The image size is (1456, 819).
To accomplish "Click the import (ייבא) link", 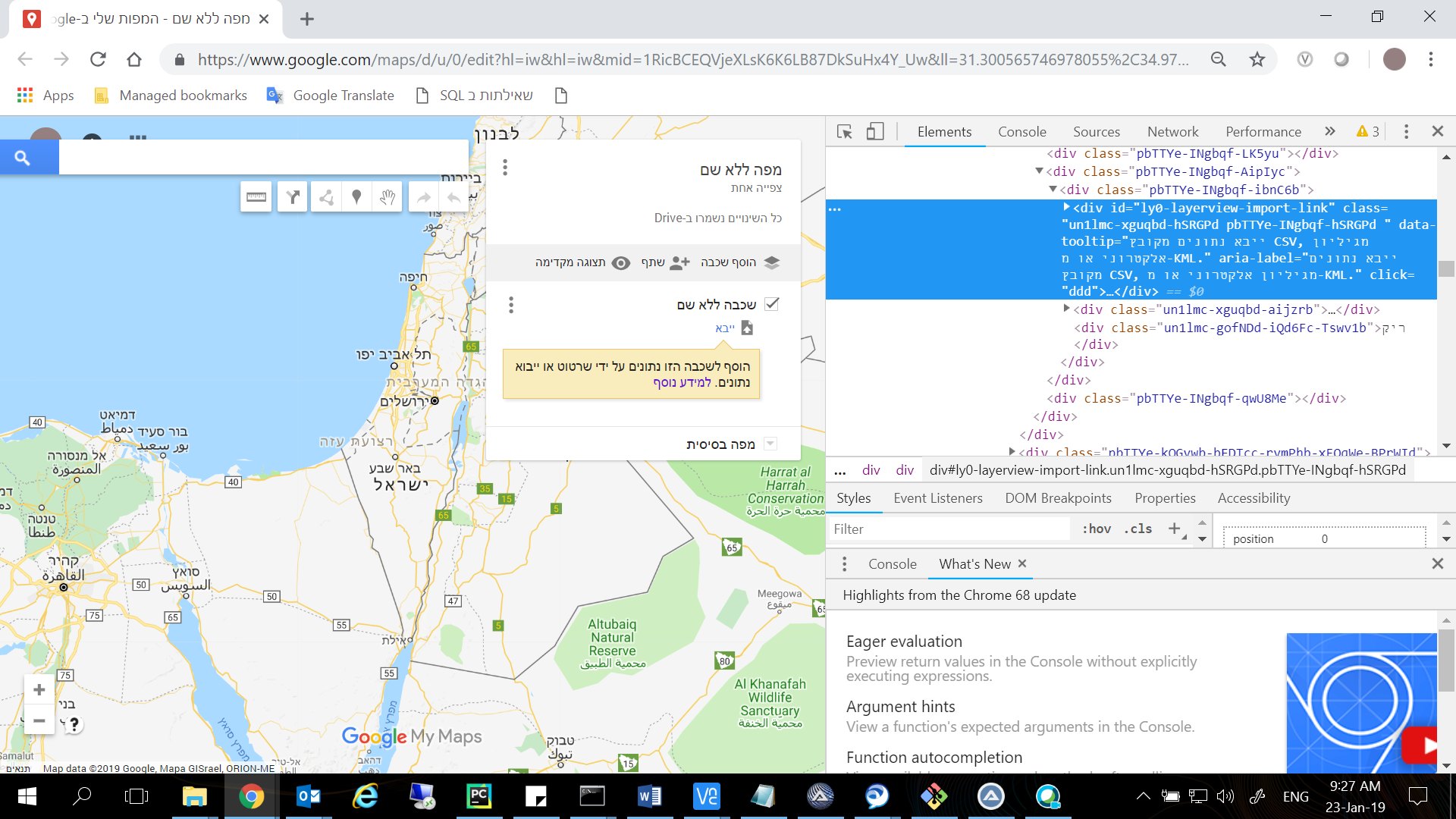I will coord(725,328).
